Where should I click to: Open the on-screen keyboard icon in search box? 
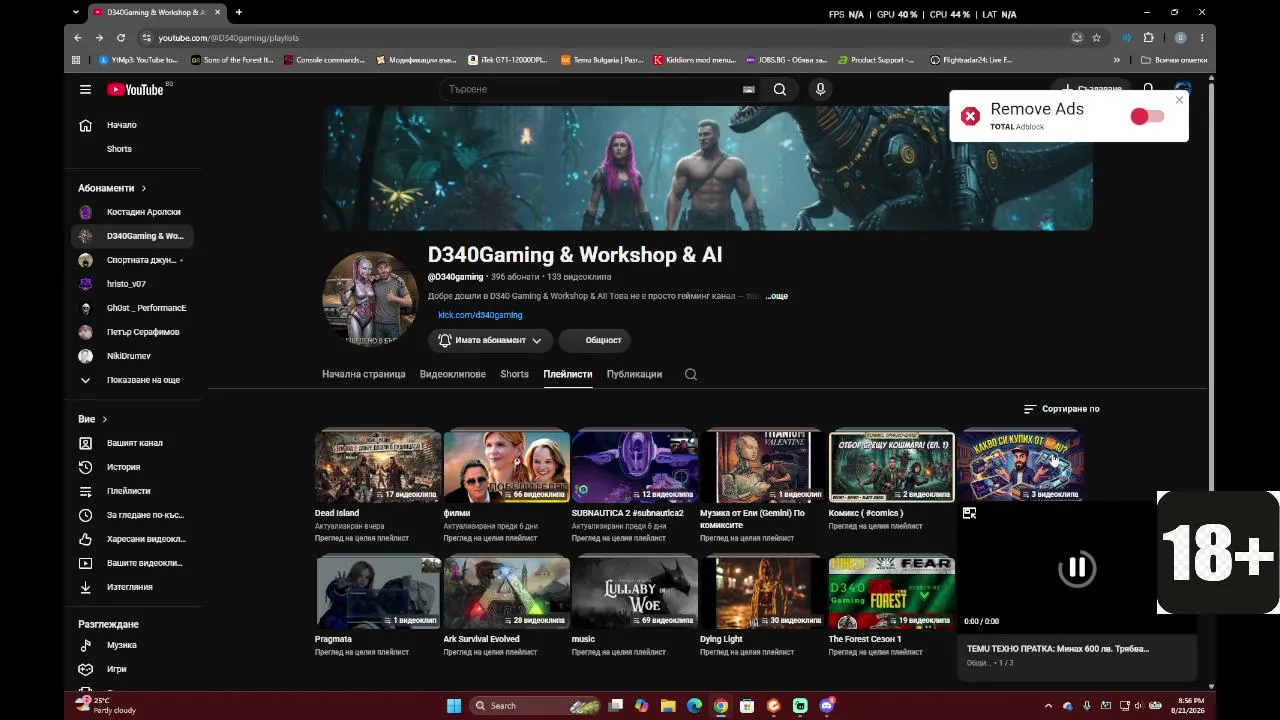pyautogui.click(x=748, y=89)
